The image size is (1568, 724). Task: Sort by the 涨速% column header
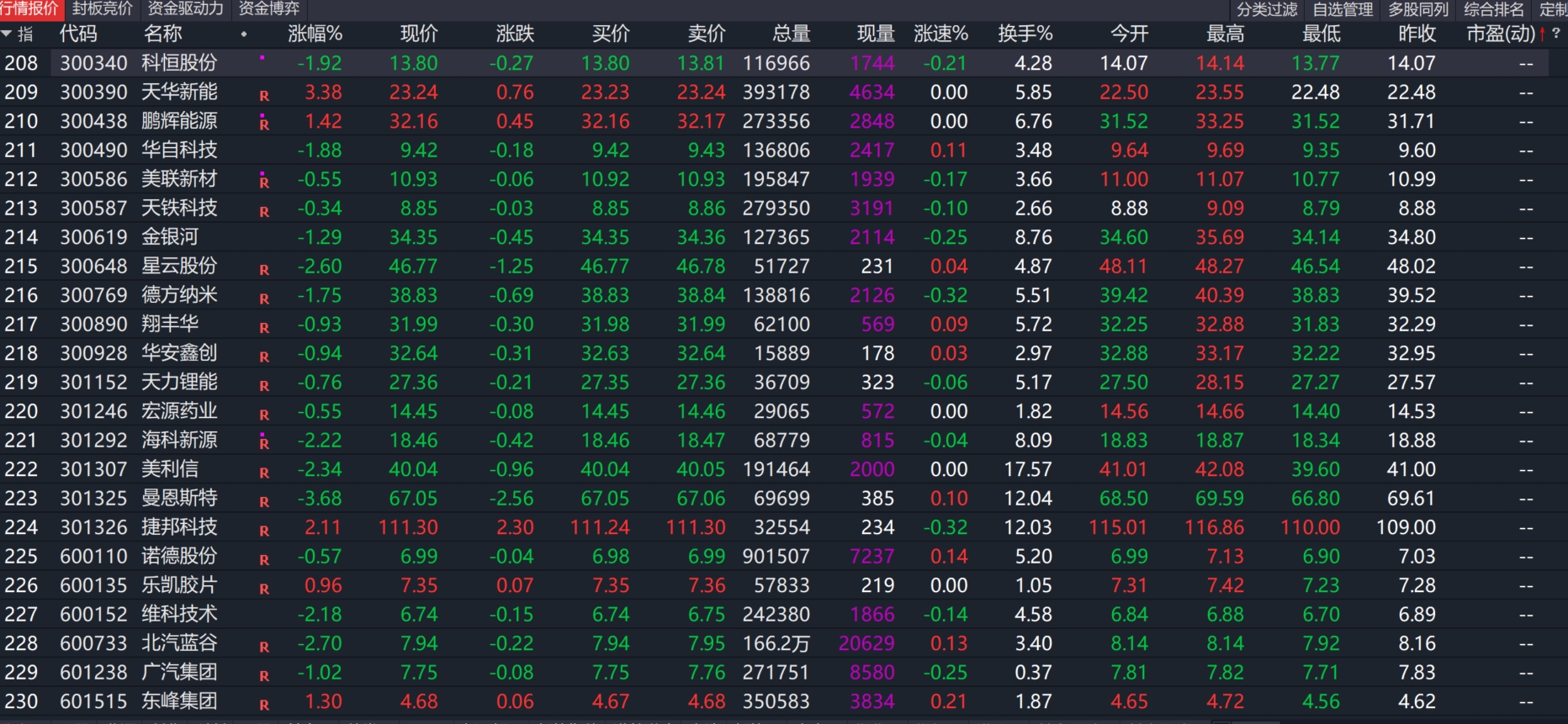(940, 34)
